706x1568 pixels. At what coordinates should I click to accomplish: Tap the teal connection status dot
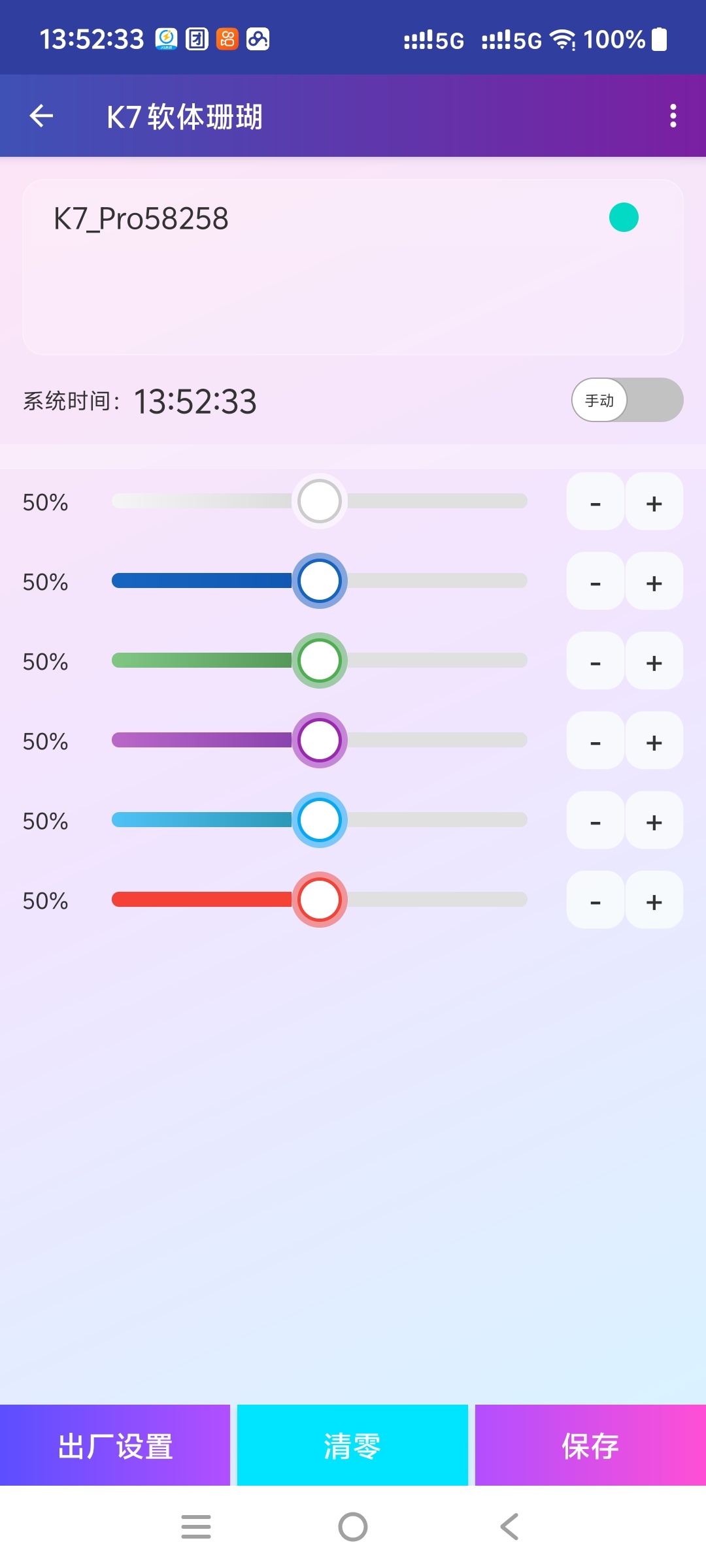pyautogui.click(x=624, y=218)
